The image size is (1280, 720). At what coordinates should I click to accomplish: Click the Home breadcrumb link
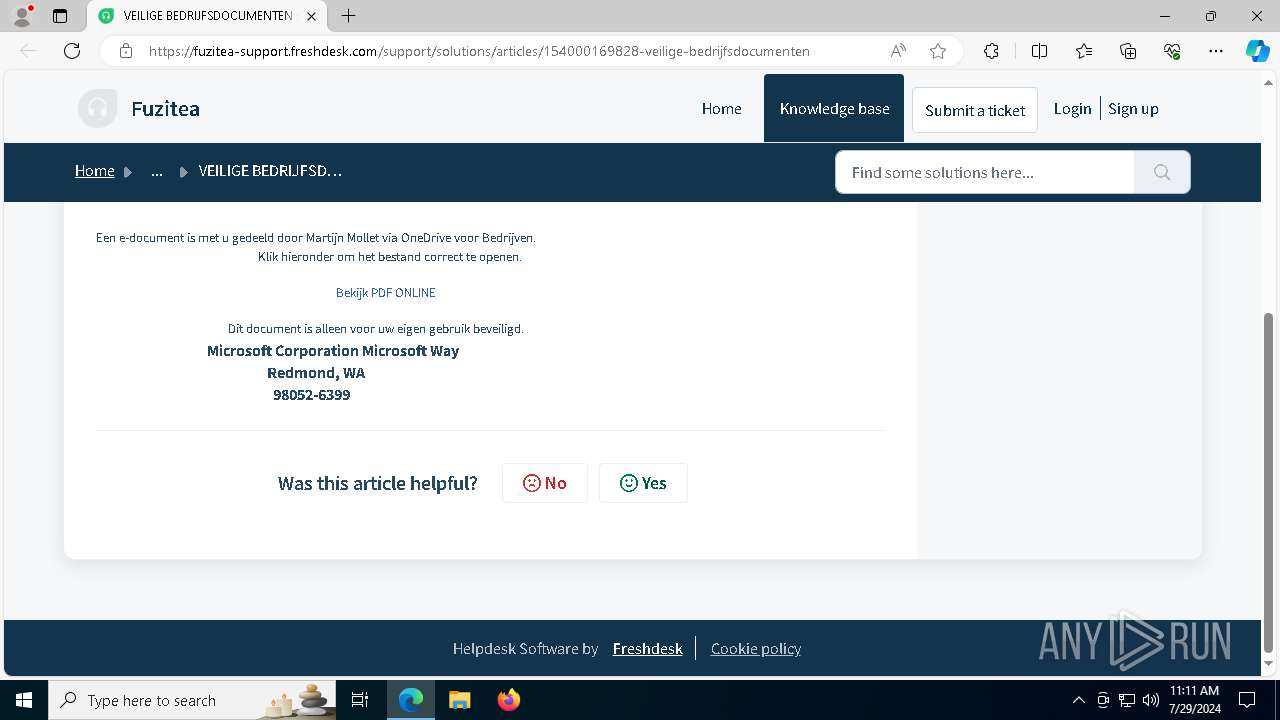coord(94,171)
